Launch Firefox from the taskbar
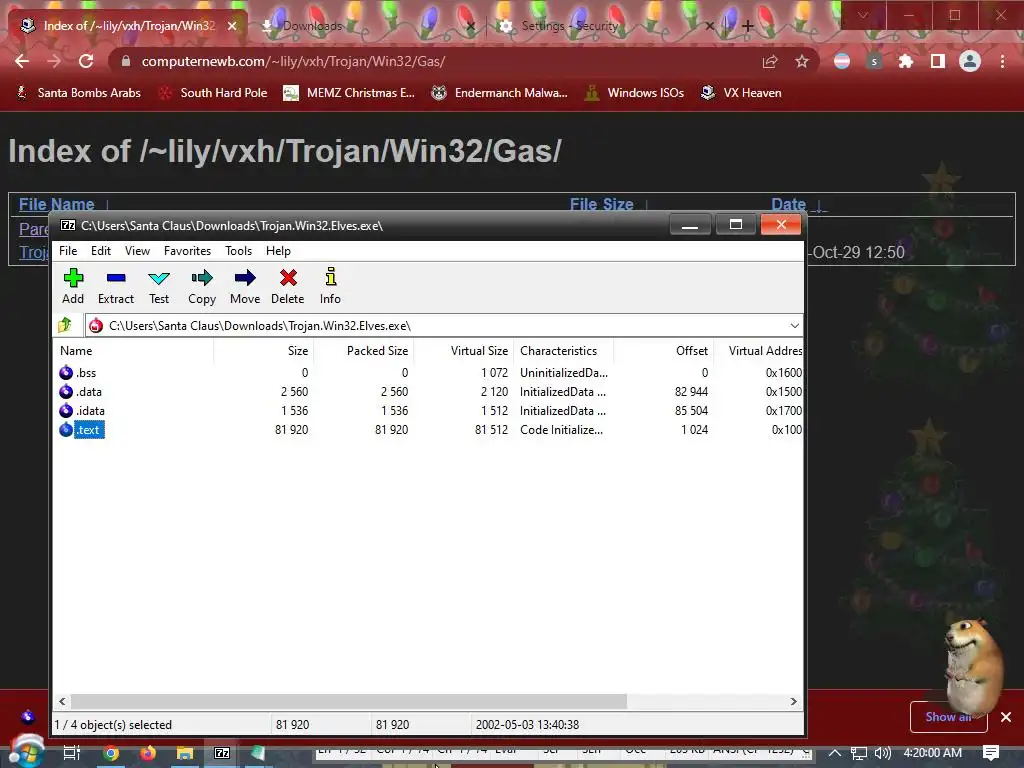Viewport: 1024px width, 768px height. click(148, 753)
